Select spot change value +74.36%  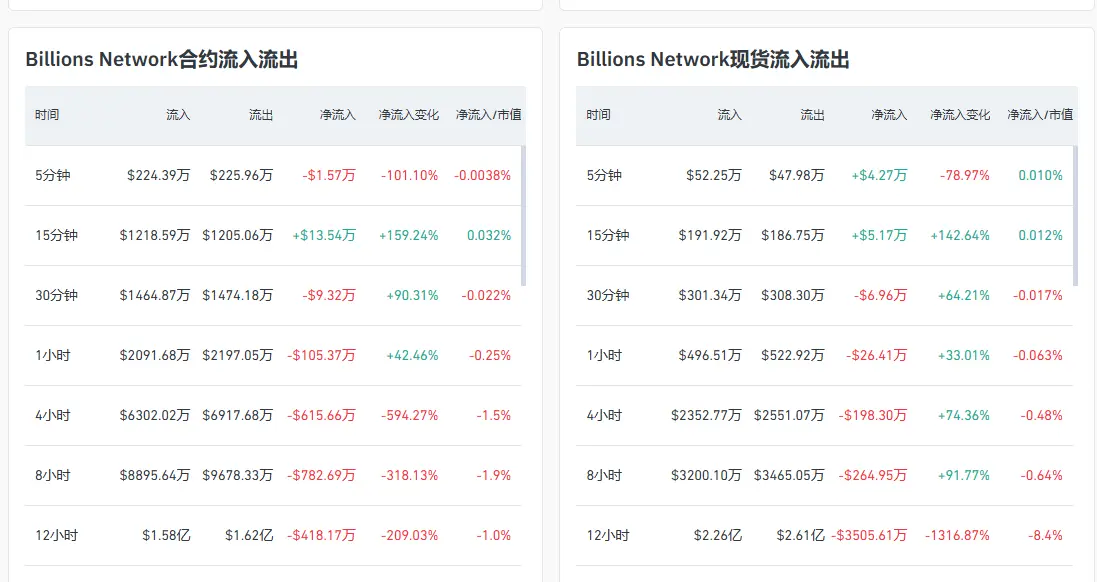point(963,416)
